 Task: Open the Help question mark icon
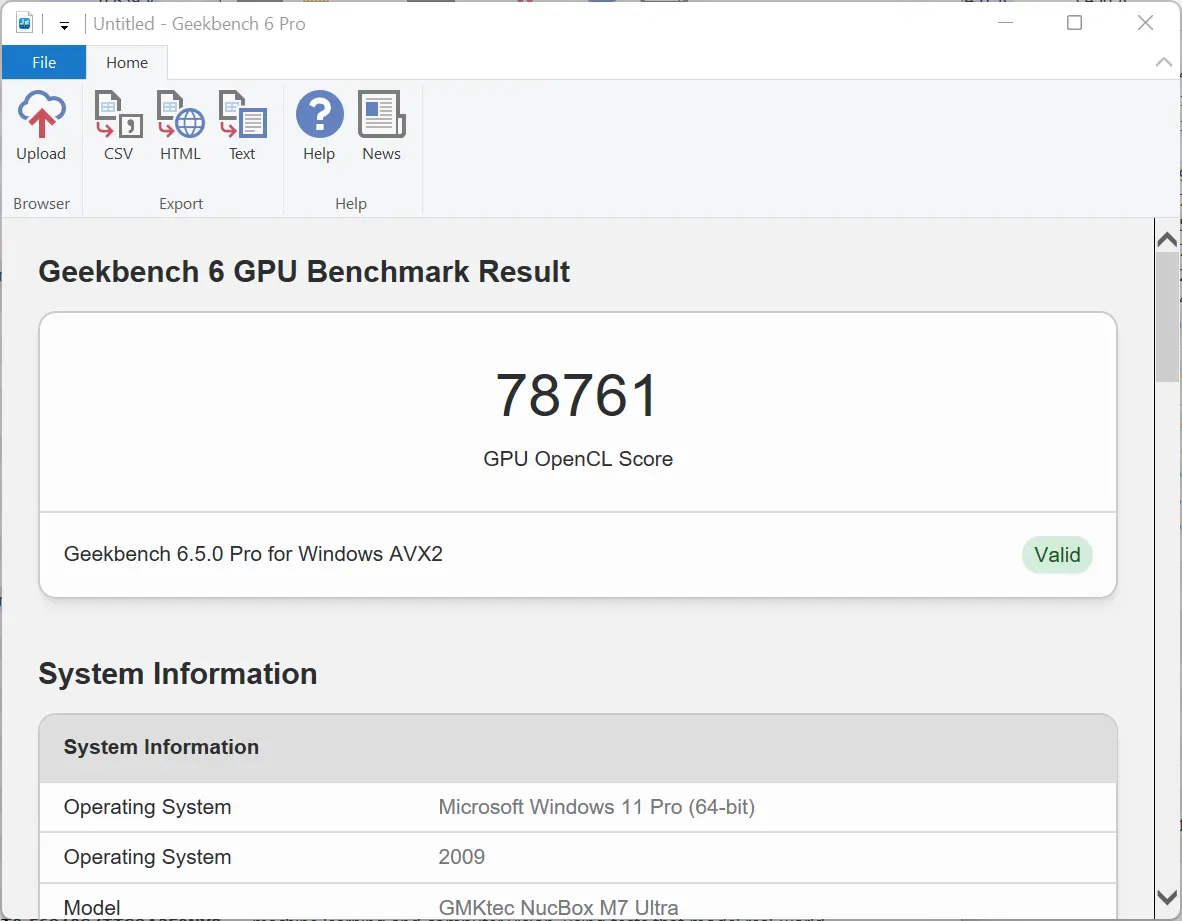(x=319, y=117)
